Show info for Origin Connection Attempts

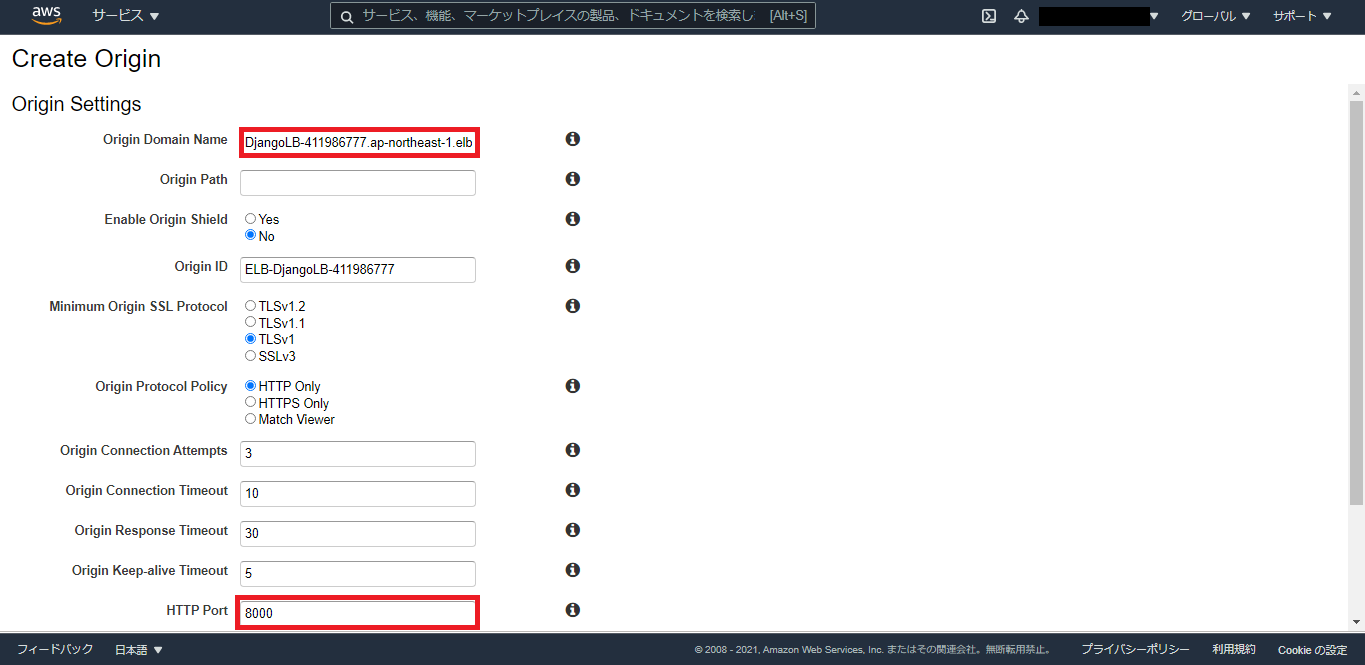573,450
